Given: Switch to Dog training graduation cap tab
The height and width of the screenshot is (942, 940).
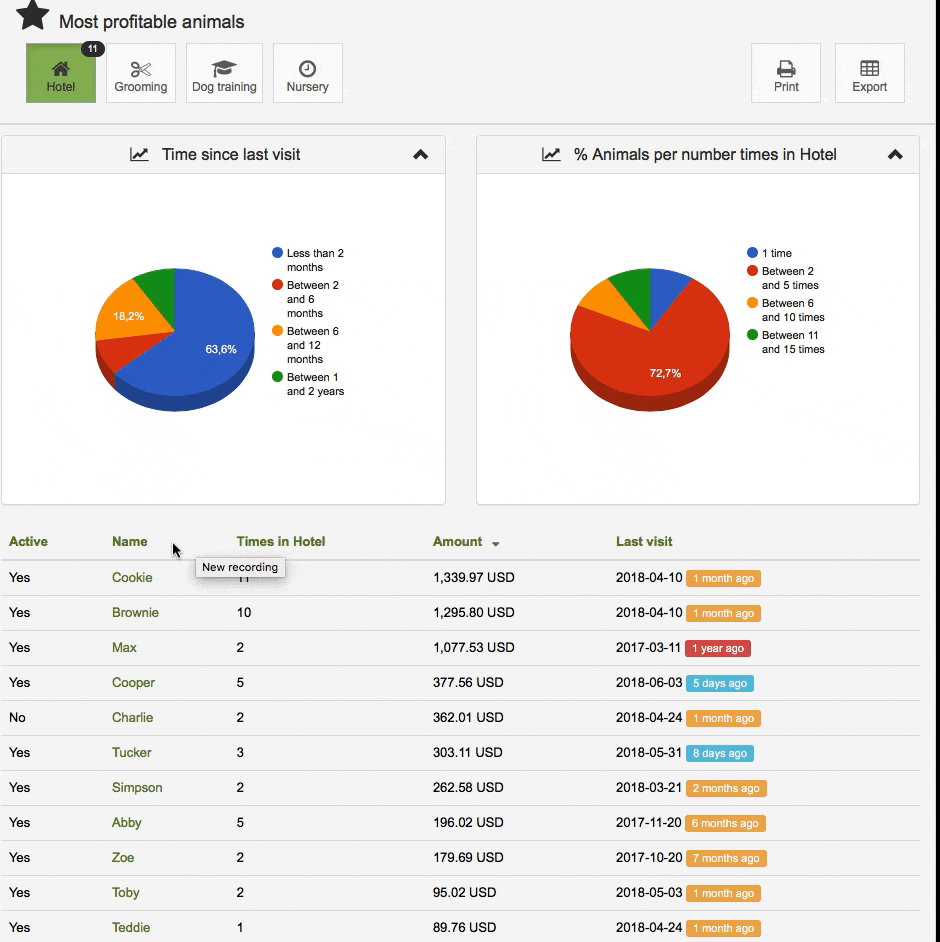Looking at the screenshot, I should (x=224, y=73).
